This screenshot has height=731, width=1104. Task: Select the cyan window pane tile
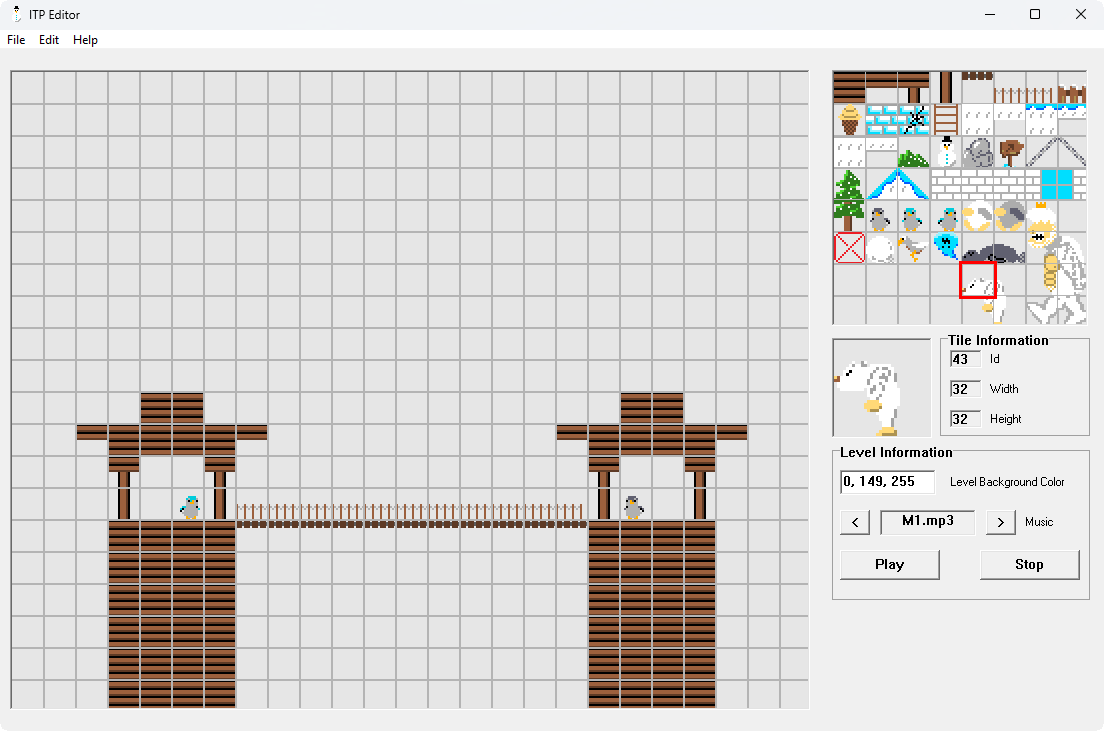point(1057,185)
